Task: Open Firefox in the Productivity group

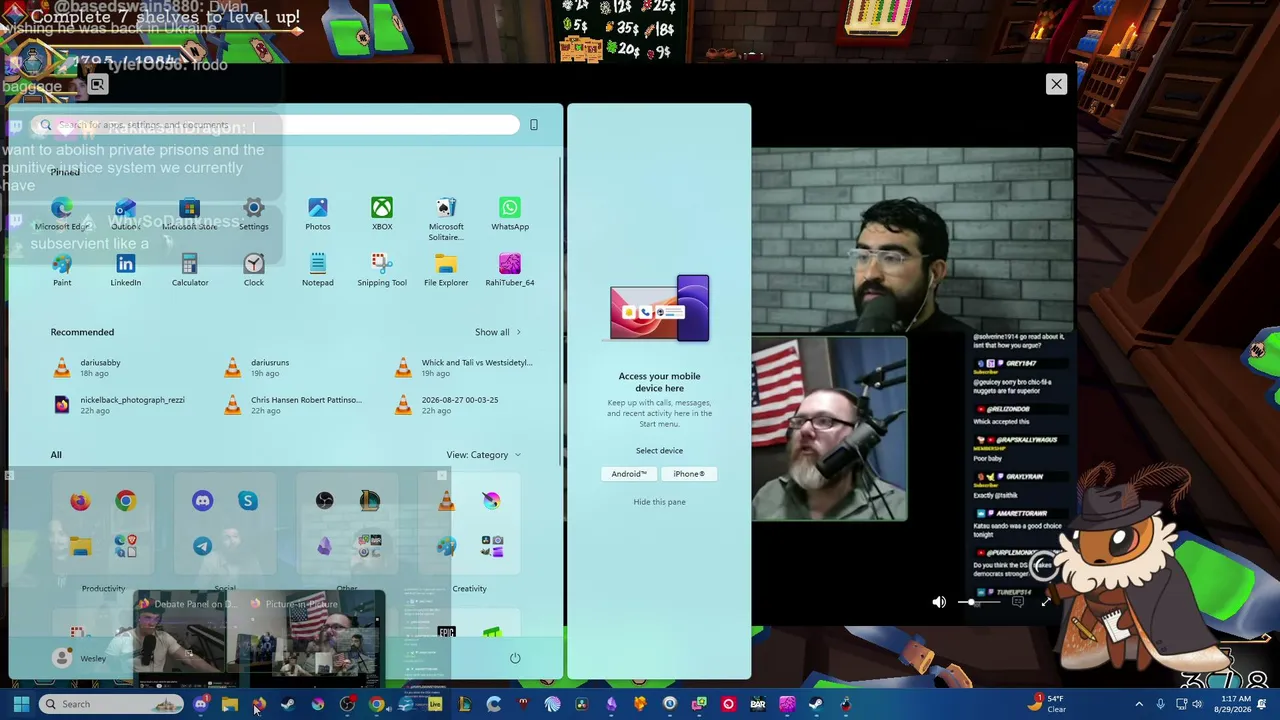Action: (80, 501)
